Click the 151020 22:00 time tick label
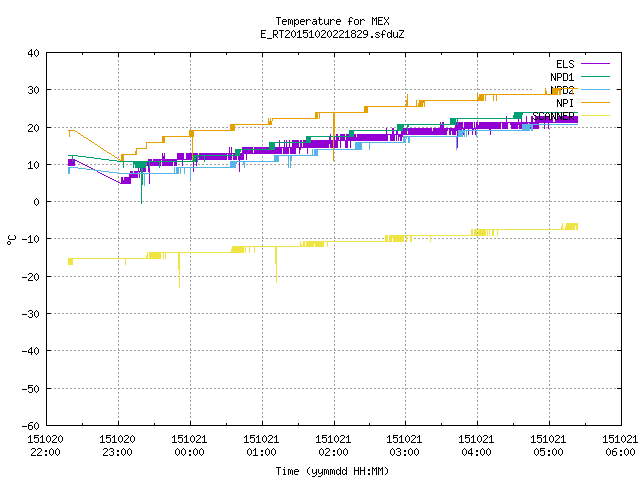640x480 pixels. (45, 446)
